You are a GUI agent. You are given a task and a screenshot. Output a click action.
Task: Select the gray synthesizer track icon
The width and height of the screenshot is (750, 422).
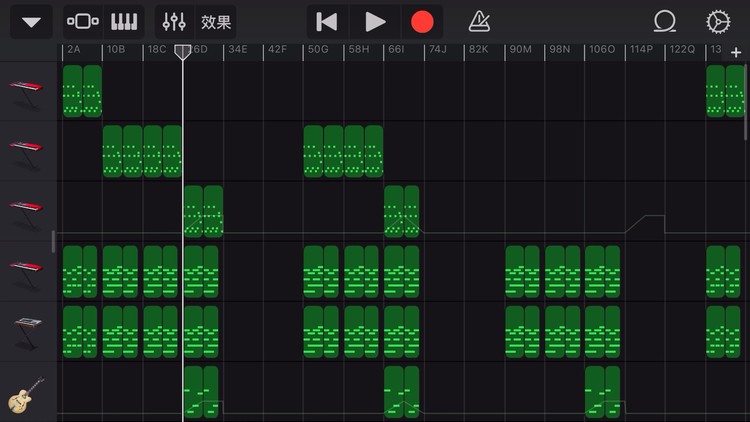click(26, 331)
